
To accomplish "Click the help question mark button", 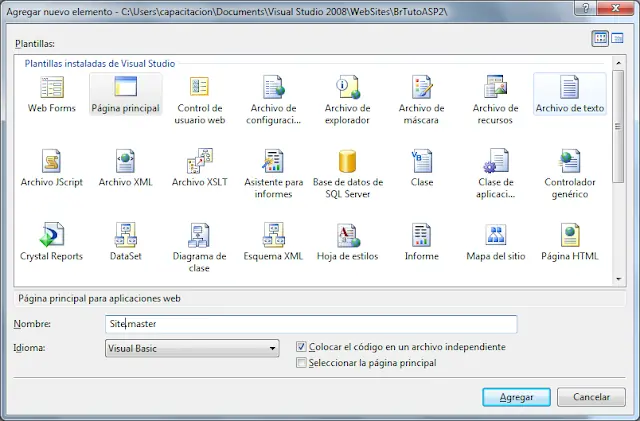I will pos(586,8).
